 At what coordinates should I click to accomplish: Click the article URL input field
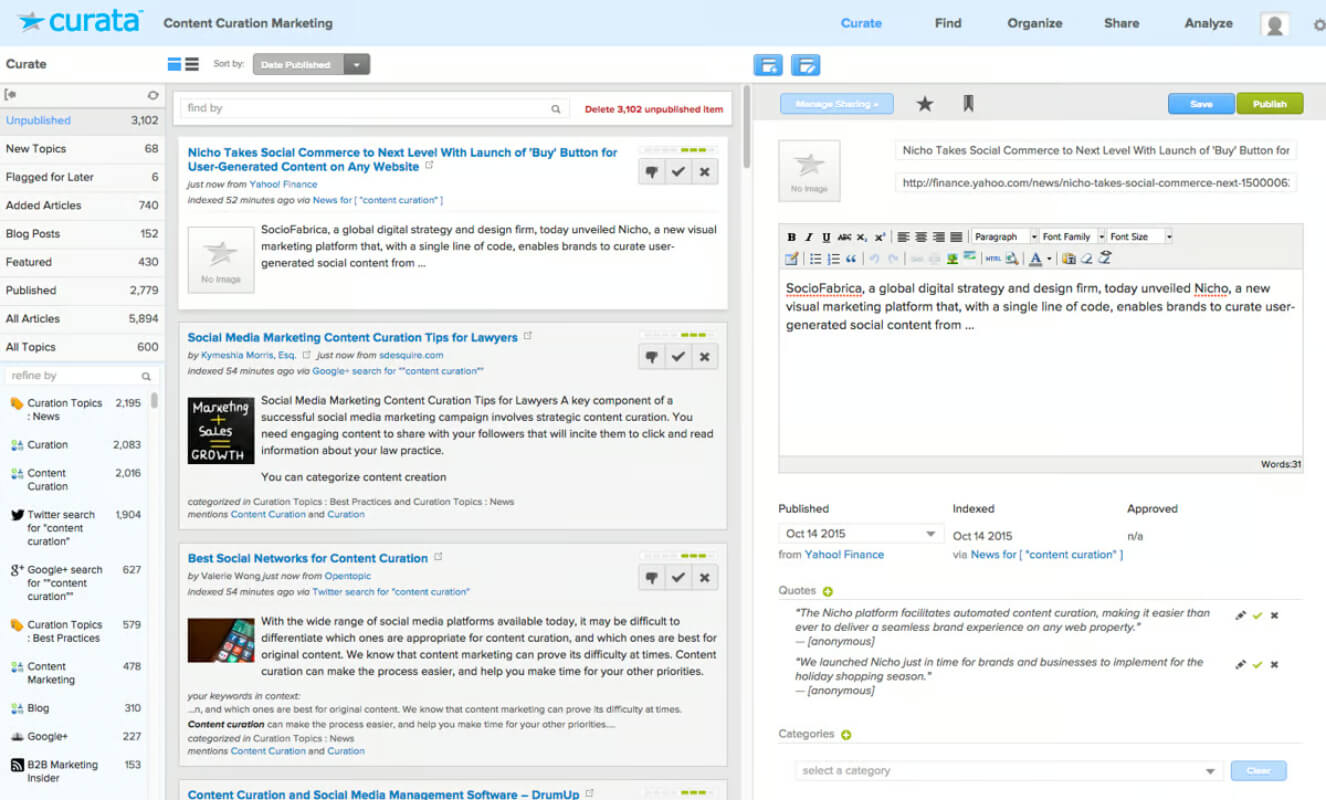[1096, 183]
